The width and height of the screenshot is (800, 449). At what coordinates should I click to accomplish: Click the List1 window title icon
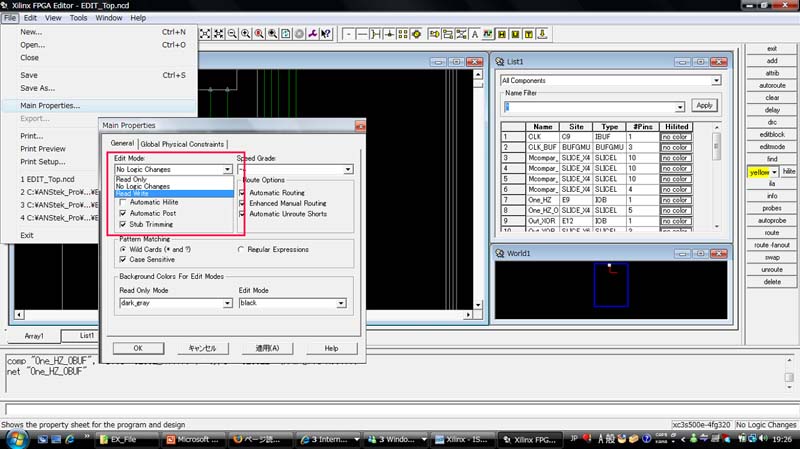click(500, 62)
